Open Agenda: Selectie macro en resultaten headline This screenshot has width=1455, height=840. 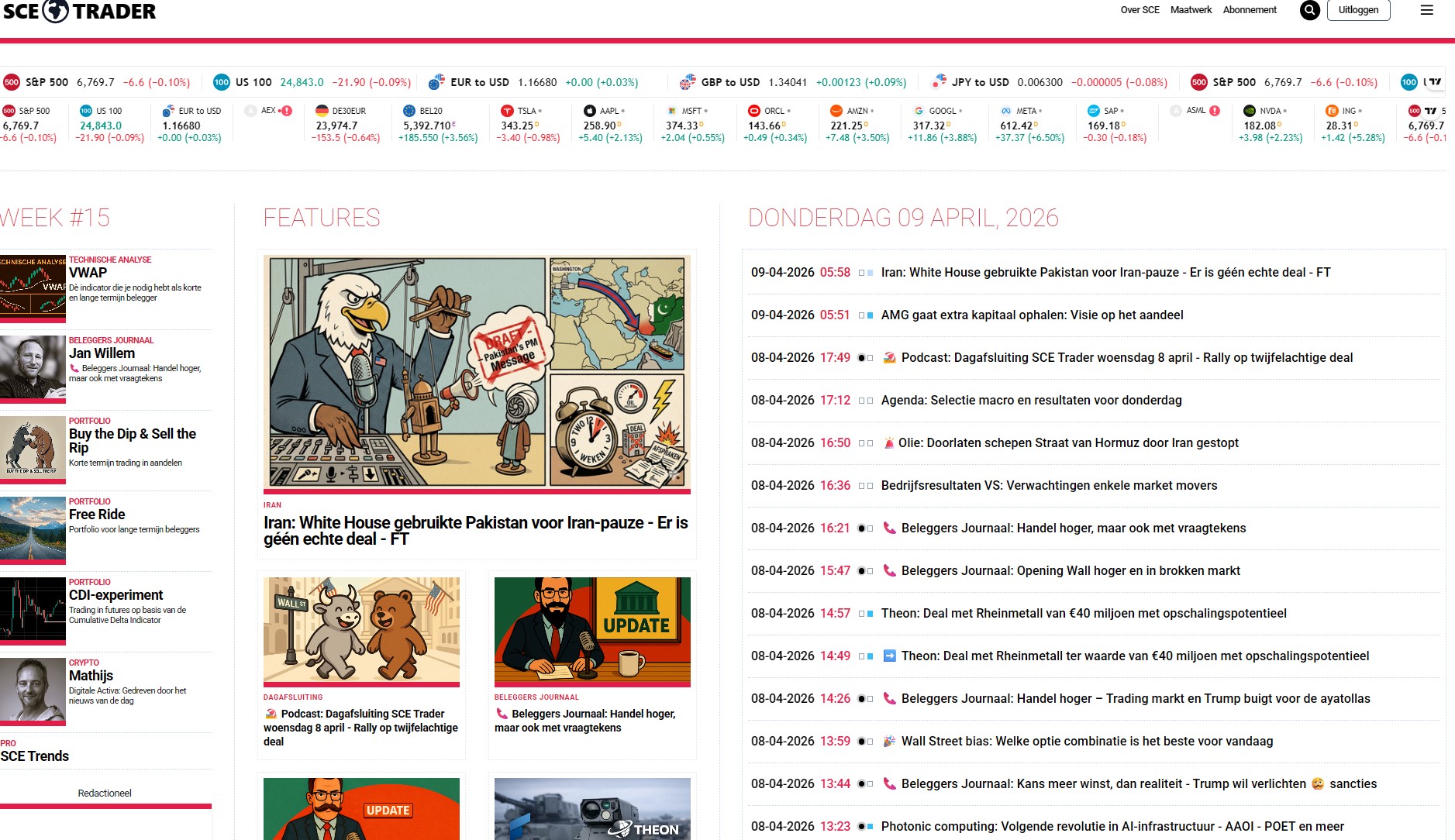click(x=1031, y=401)
